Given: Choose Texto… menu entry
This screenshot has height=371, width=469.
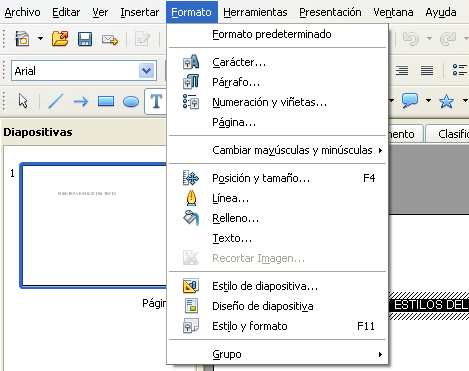Looking at the screenshot, I should pos(277,238).
